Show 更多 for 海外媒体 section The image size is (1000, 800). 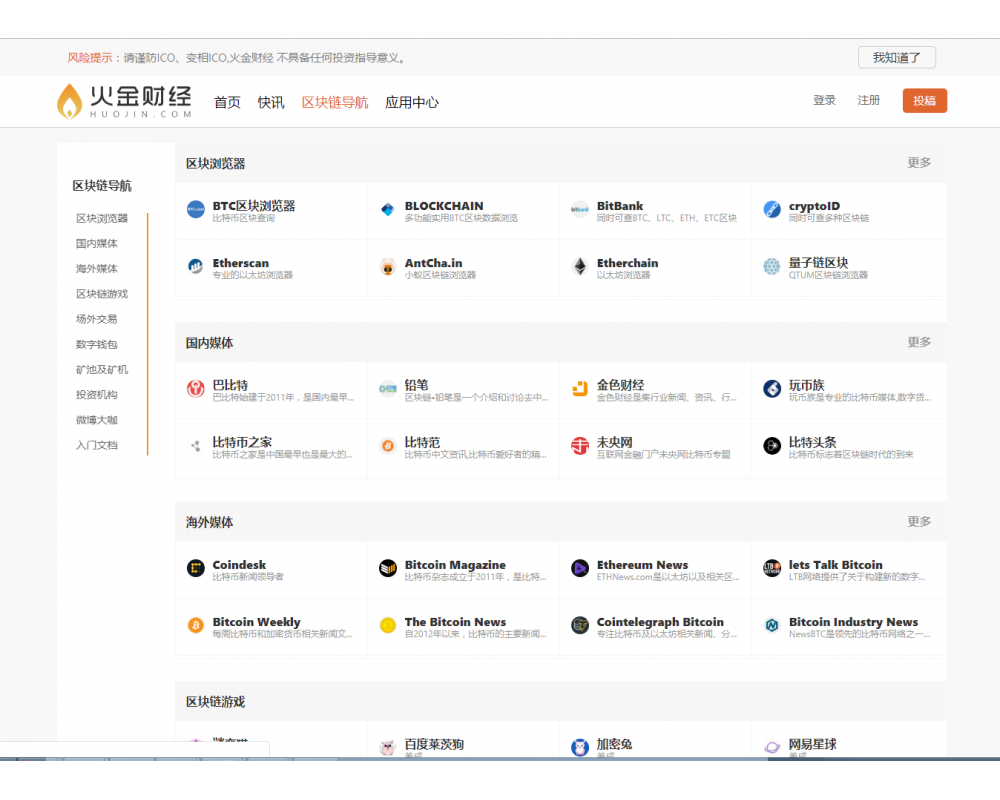pyautogui.click(x=919, y=521)
